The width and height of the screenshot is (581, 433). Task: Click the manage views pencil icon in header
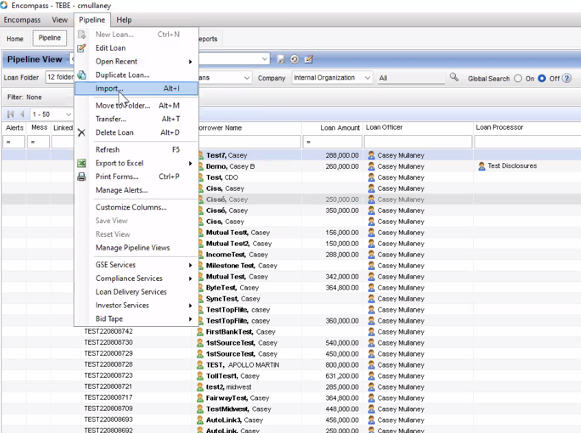(309, 59)
